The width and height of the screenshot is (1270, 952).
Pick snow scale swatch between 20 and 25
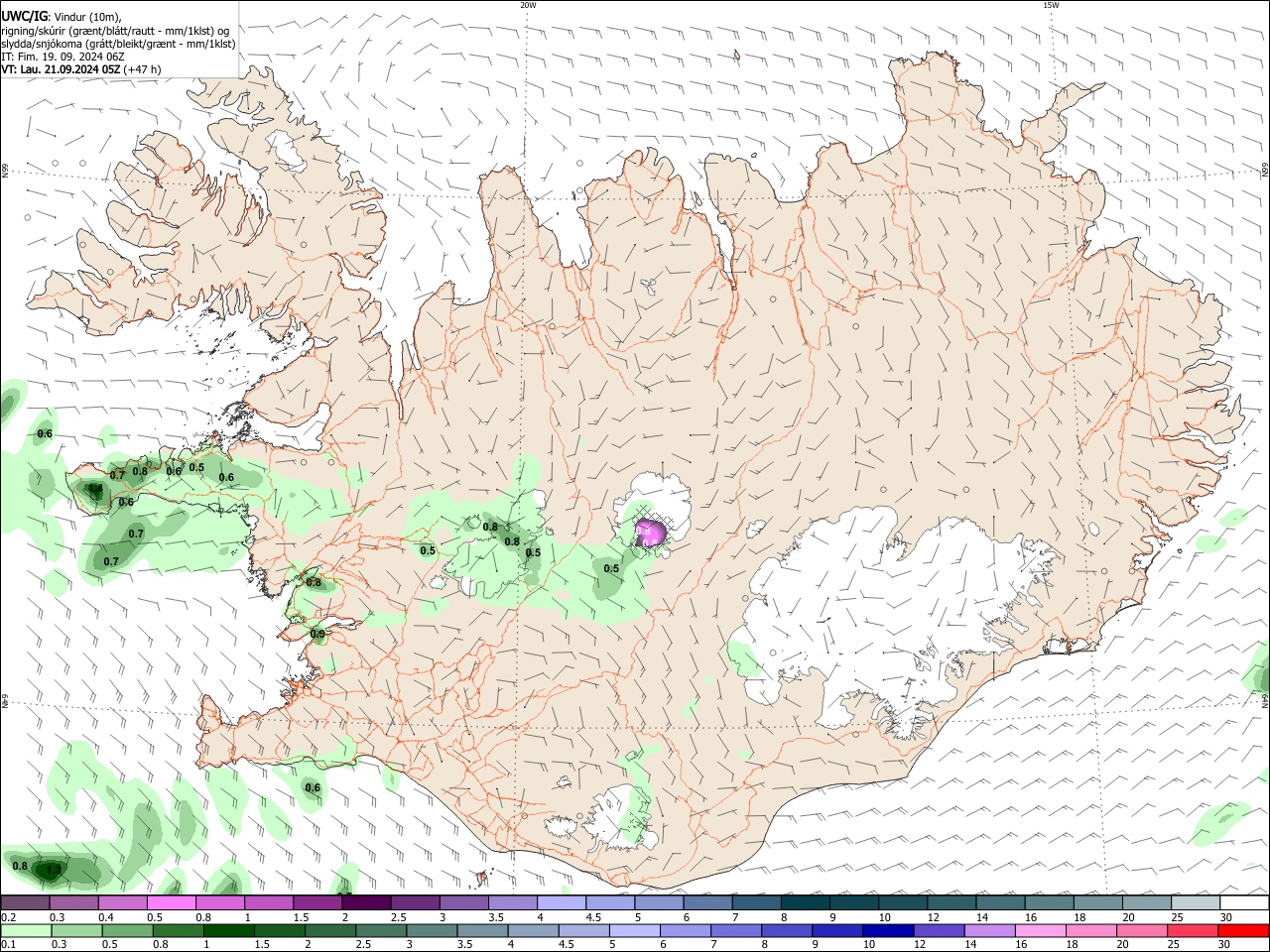(x=1146, y=903)
